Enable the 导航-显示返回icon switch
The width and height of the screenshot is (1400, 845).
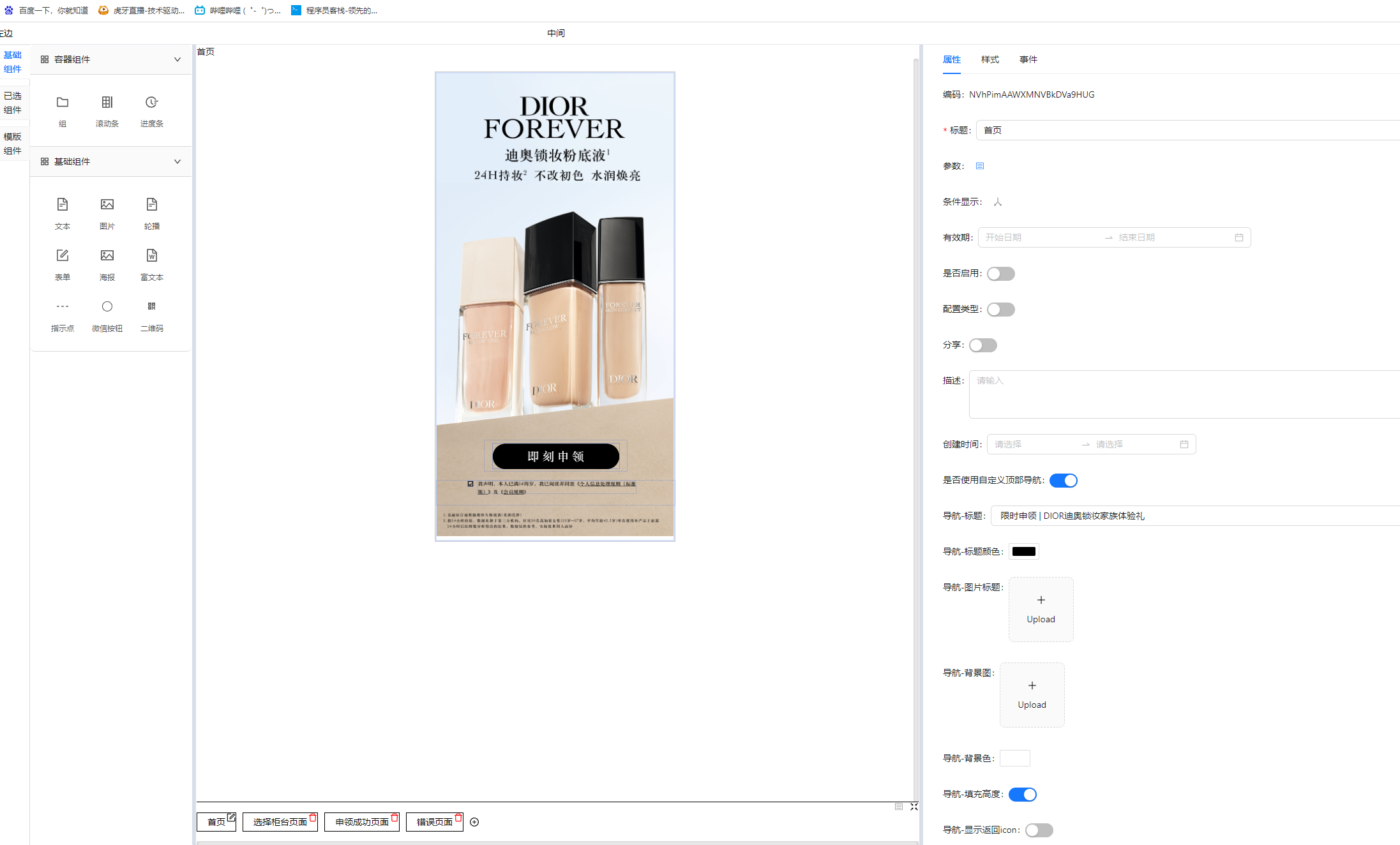click(1039, 830)
